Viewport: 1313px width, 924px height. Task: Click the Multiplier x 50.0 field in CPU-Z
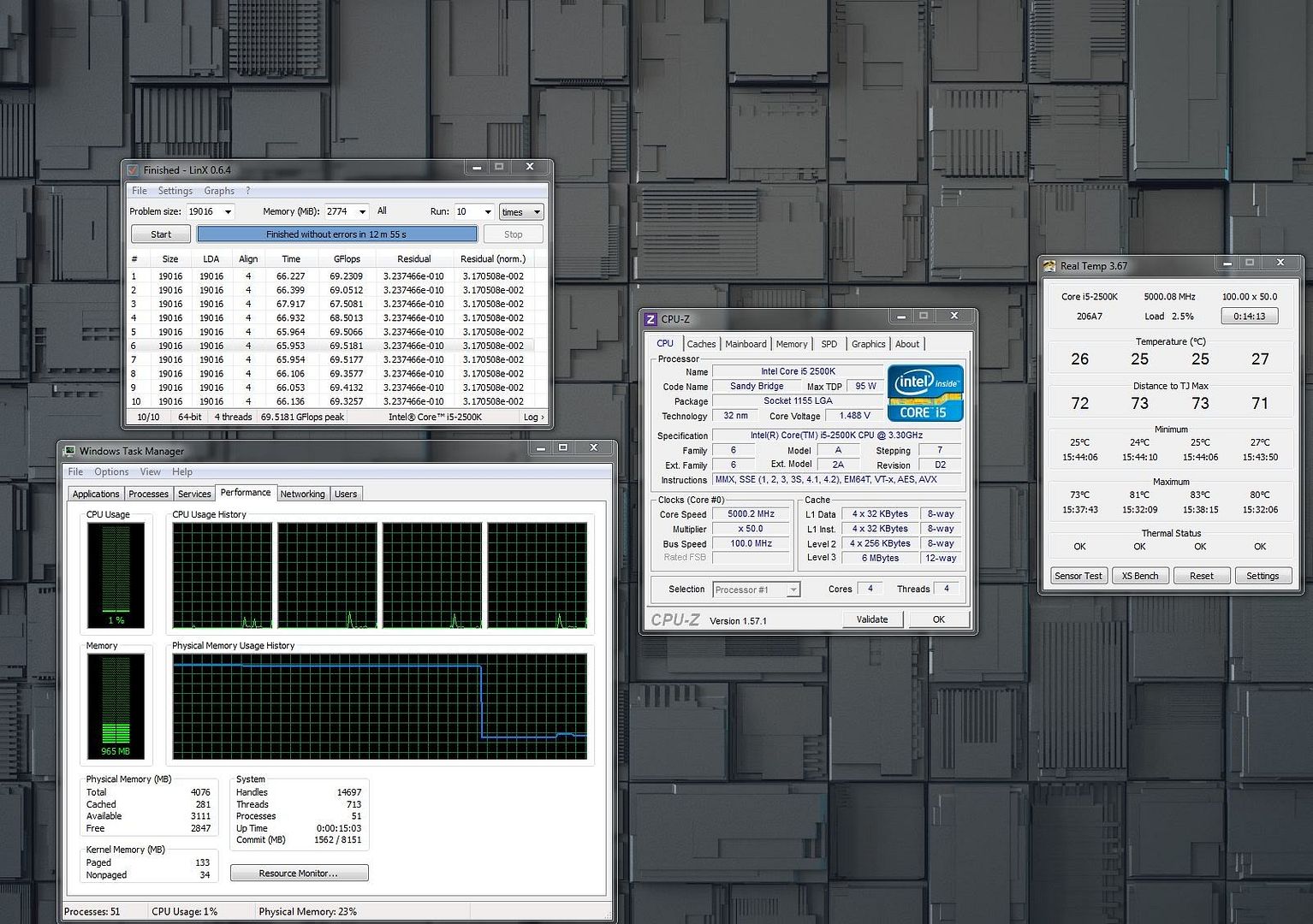tap(751, 529)
